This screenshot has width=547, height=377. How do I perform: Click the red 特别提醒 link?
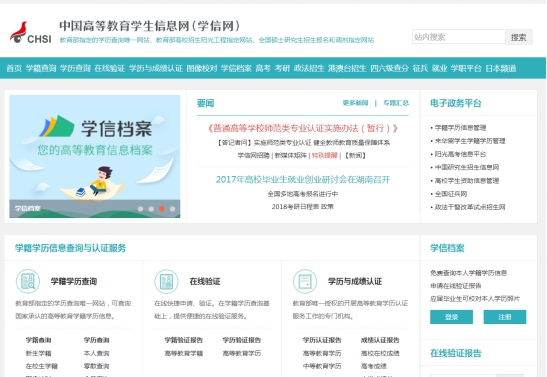324,156
